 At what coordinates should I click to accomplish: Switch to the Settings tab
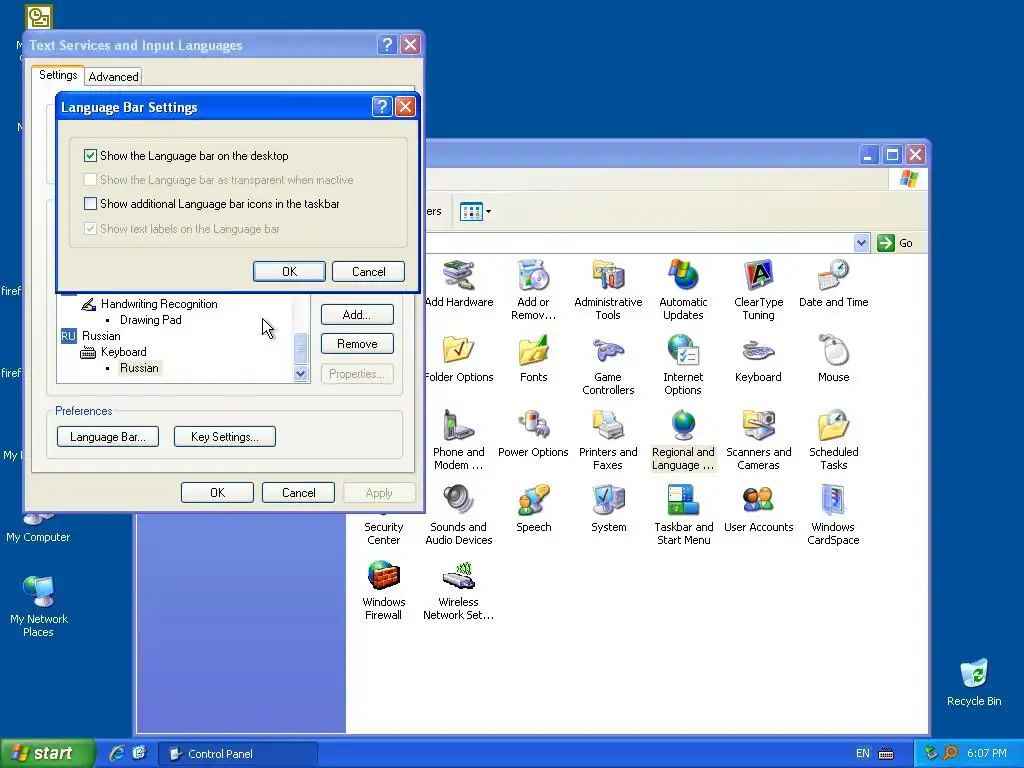pyautogui.click(x=58, y=75)
